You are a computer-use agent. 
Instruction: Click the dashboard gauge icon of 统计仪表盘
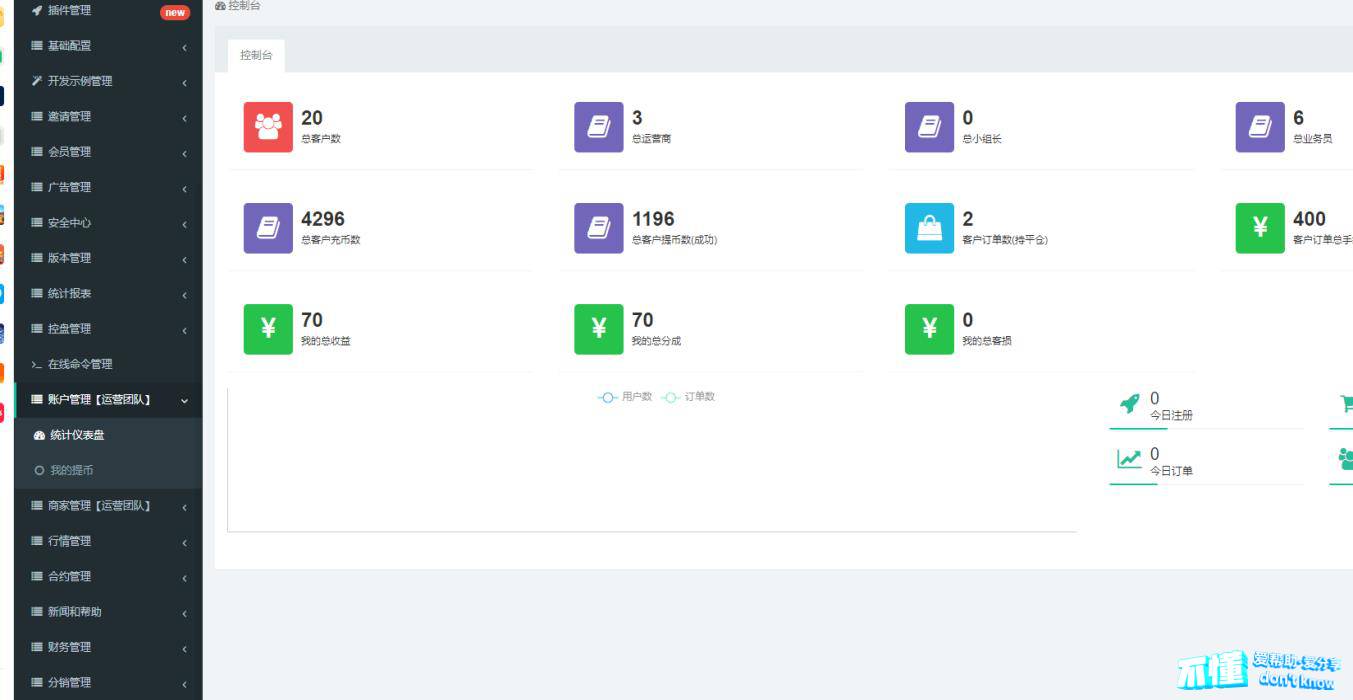40,435
